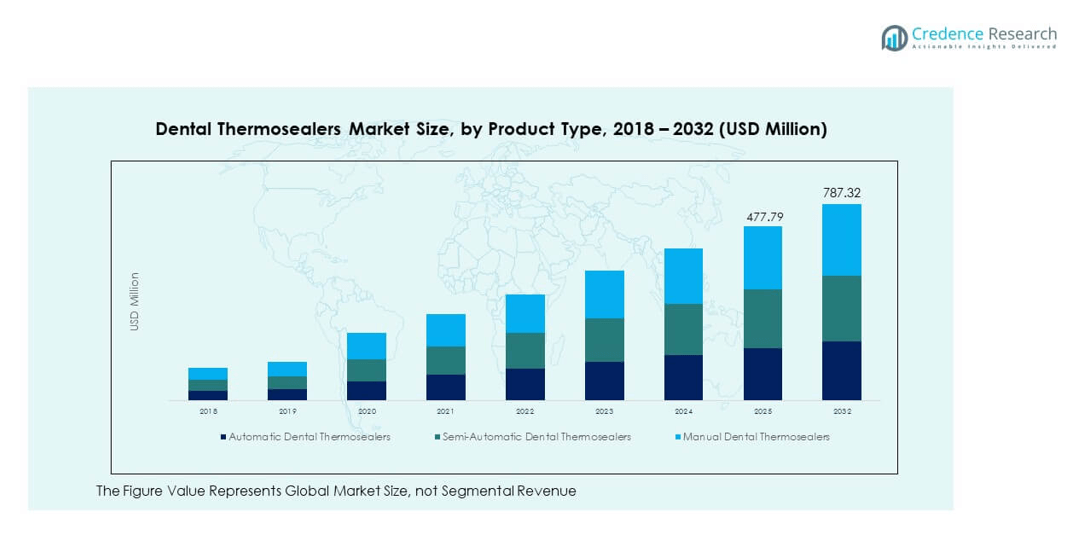This screenshot has width=1092, height=535.
Task: Click the Manual segment of the 2032 bar
Action: click(841, 240)
